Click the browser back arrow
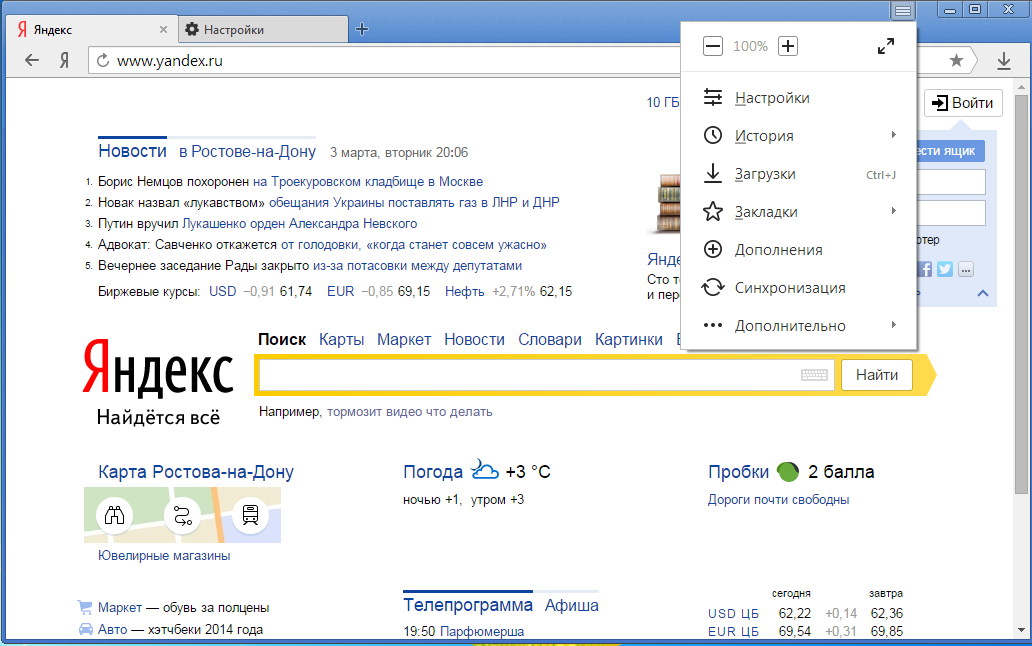1032x646 pixels. point(32,61)
